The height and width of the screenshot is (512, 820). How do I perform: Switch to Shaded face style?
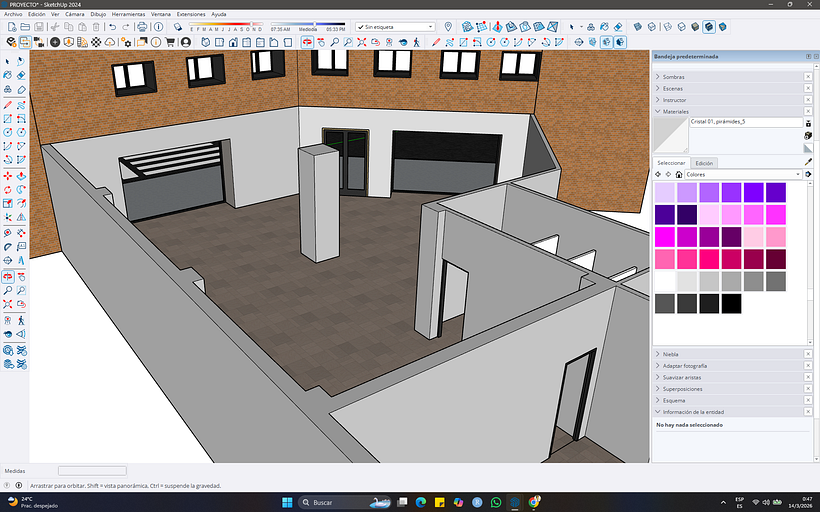695,27
